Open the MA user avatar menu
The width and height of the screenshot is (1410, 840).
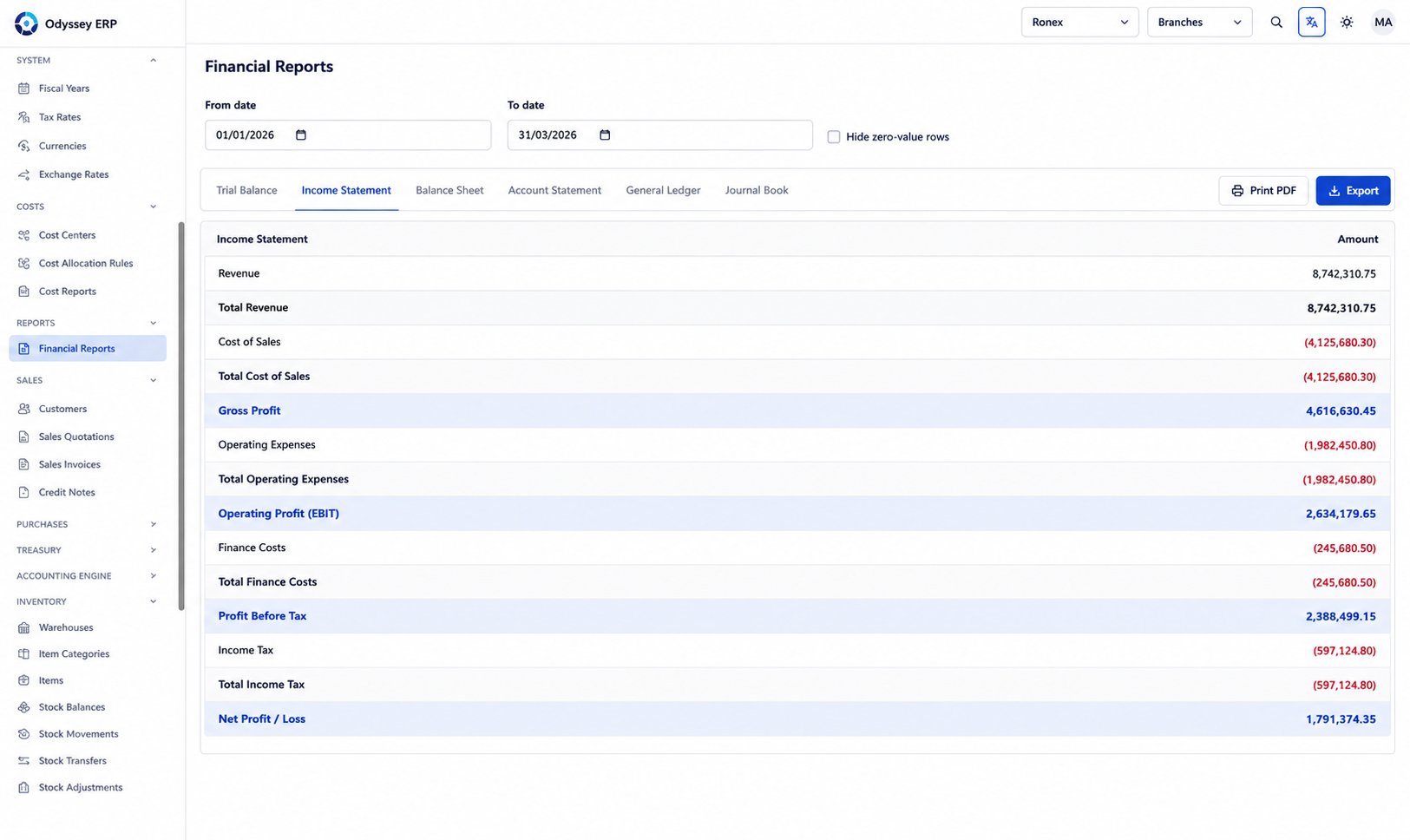point(1383,23)
